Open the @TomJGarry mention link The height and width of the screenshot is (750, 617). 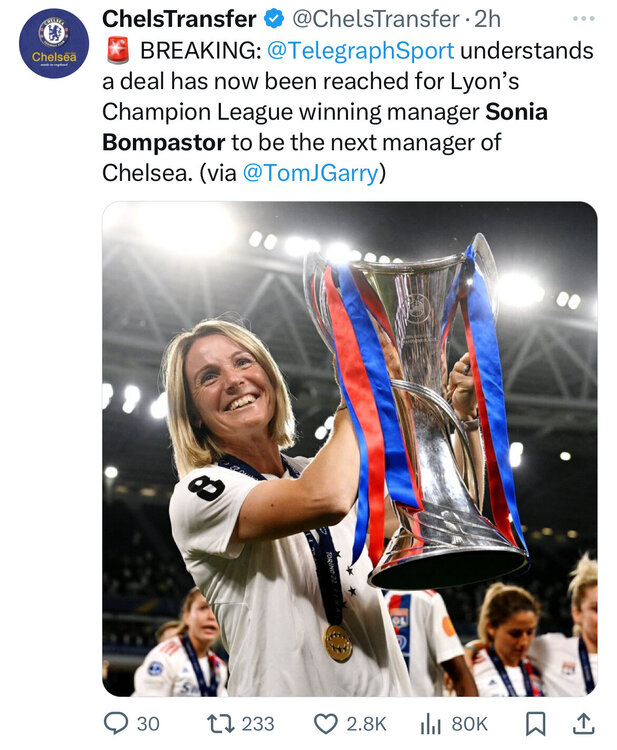(x=310, y=173)
